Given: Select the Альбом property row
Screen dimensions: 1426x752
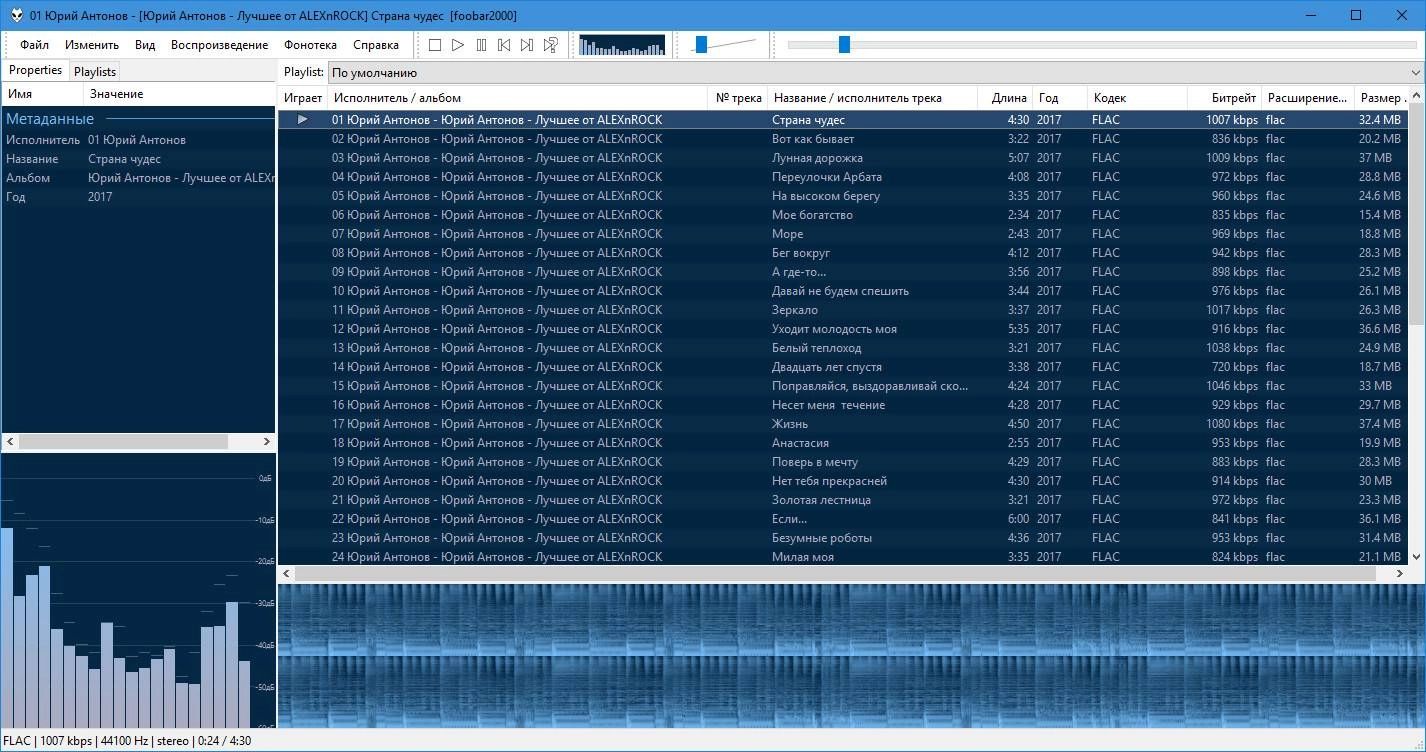Looking at the screenshot, I should (138, 178).
